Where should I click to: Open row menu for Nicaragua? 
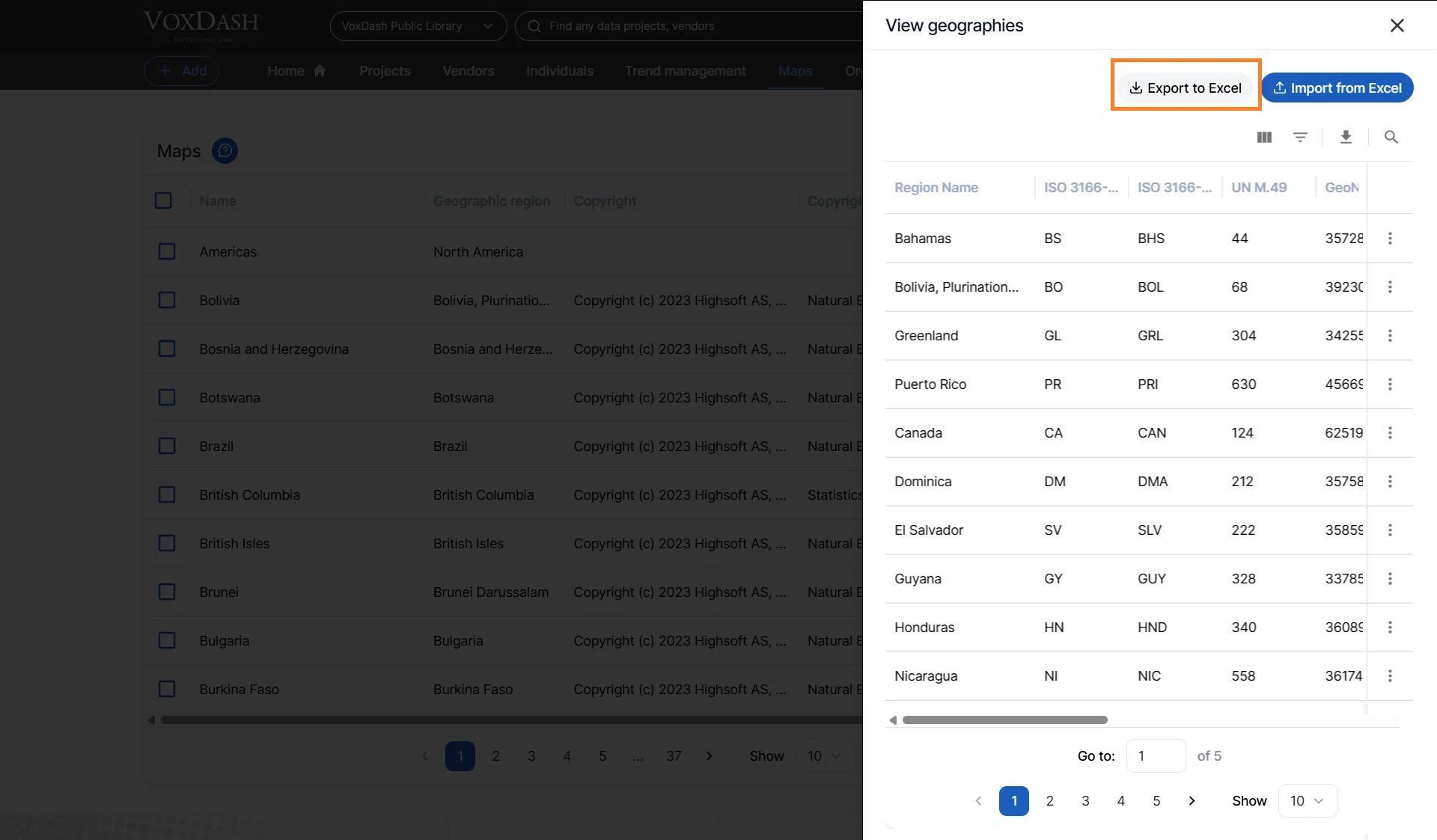pos(1390,676)
